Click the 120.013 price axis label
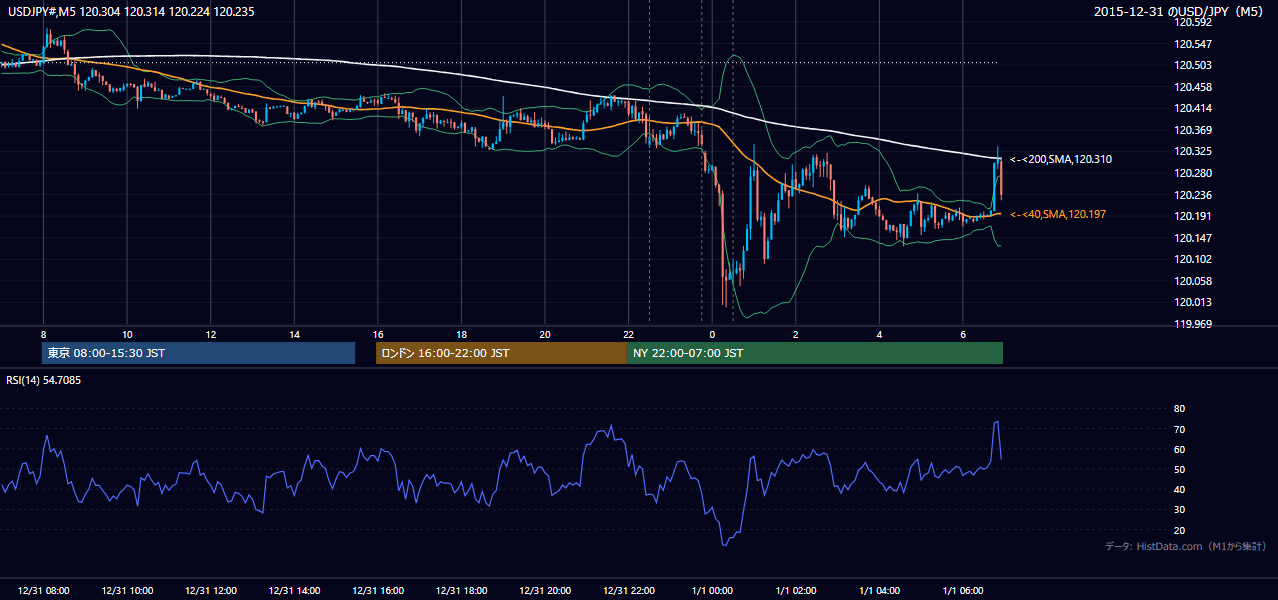Viewport: 1278px width, 600px height. [x=1194, y=302]
